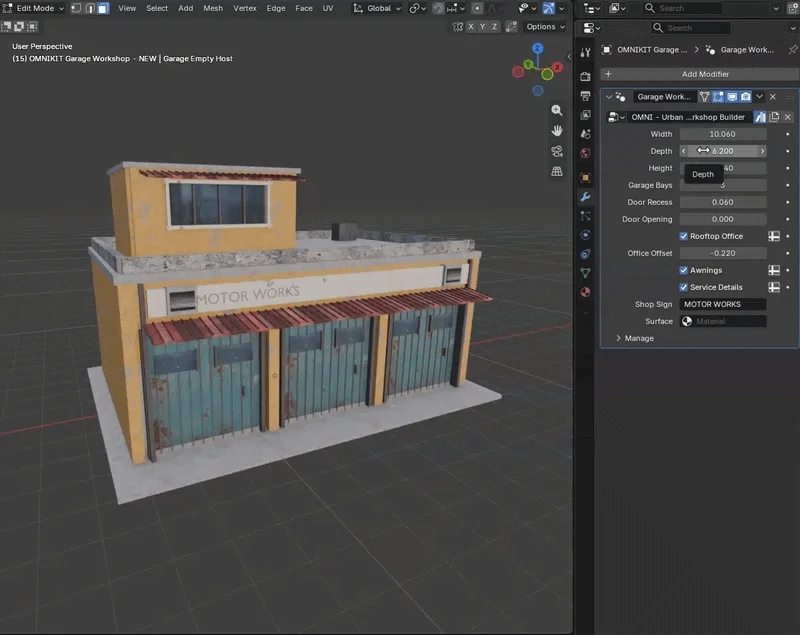Screen dimensions: 800x635
Task: Open the Modifiers wrench tab
Action: point(585,197)
